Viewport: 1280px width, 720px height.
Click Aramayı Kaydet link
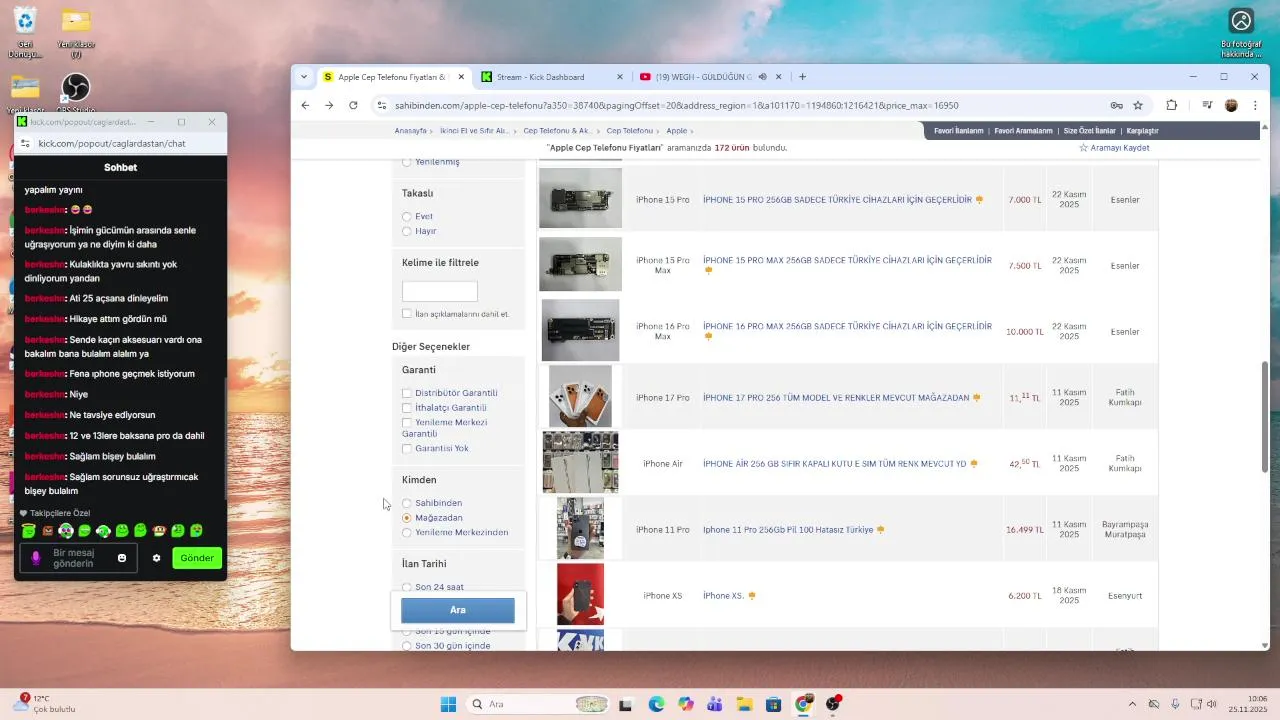[x=1114, y=148]
